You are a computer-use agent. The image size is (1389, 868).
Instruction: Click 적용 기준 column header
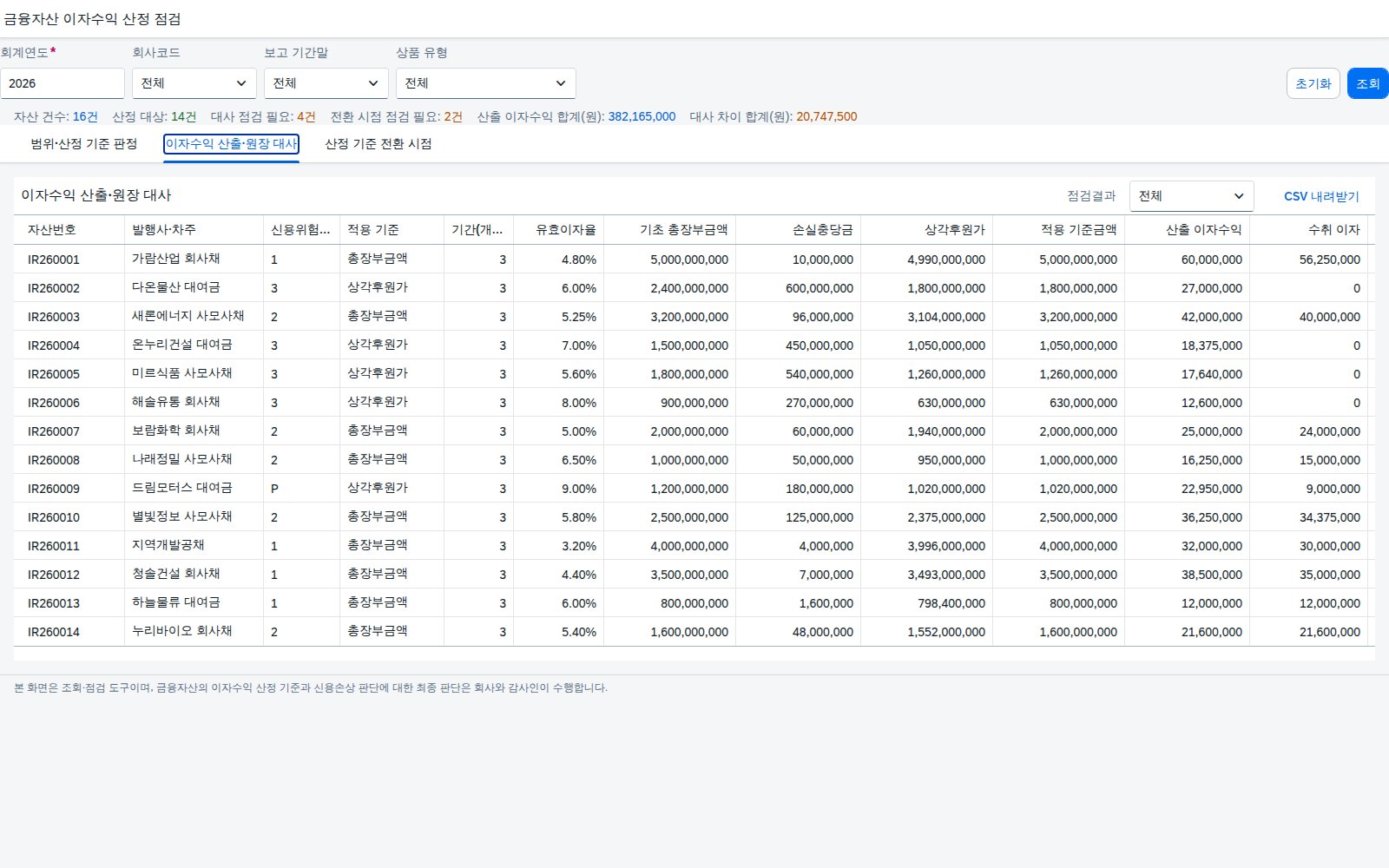(x=392, y=230)
